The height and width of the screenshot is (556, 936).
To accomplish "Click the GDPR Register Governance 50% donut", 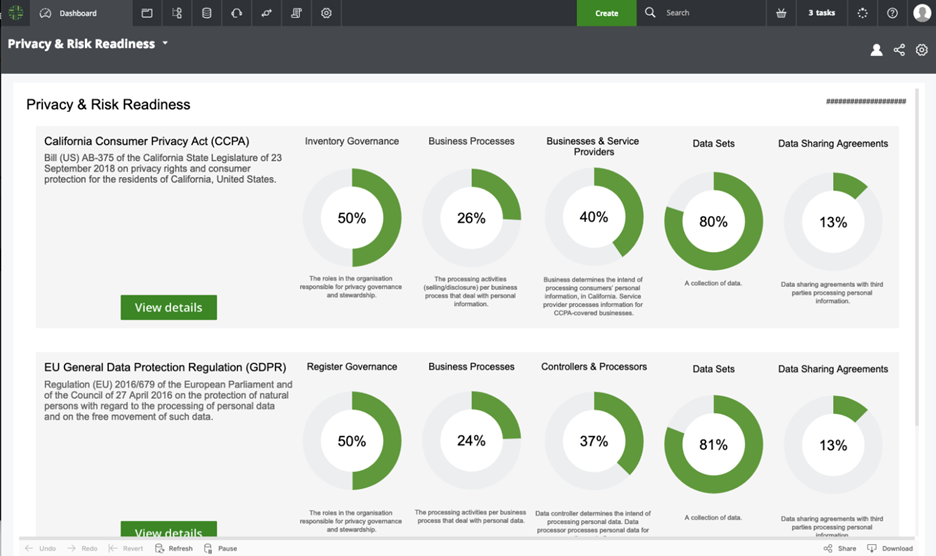I will (x=352, y=441).
